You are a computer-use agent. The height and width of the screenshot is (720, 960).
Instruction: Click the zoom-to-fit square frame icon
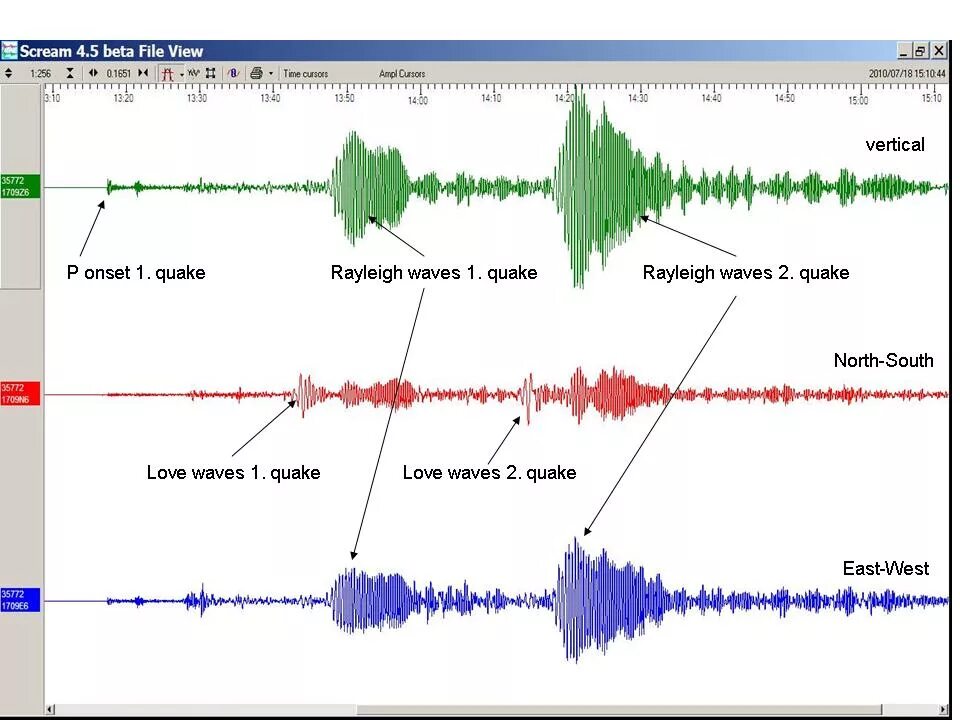(211, 73)
